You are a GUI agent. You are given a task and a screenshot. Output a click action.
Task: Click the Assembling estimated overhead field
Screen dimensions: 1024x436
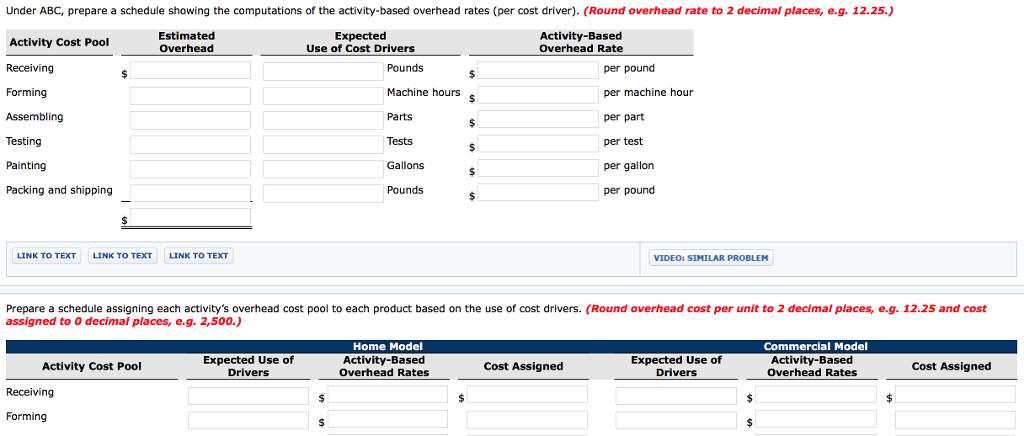190,120
